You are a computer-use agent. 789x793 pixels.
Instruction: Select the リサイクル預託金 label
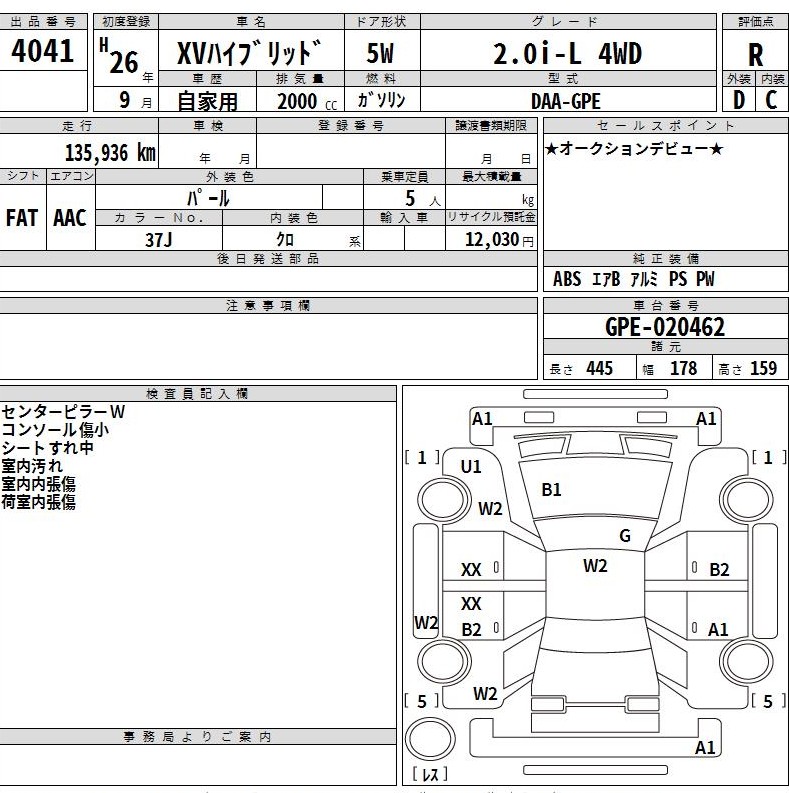491,217
